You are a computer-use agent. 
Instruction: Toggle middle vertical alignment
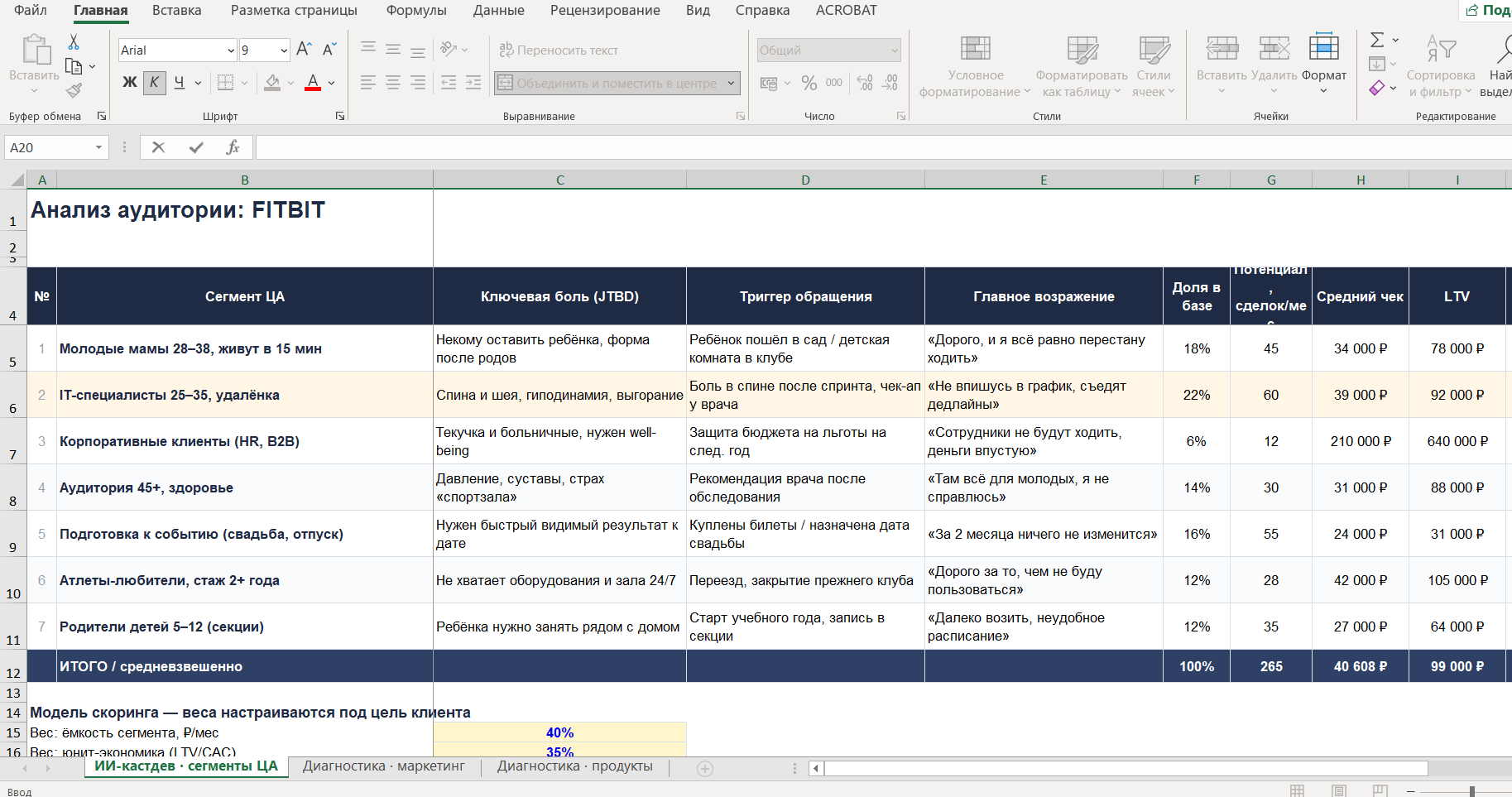point(393,50)
